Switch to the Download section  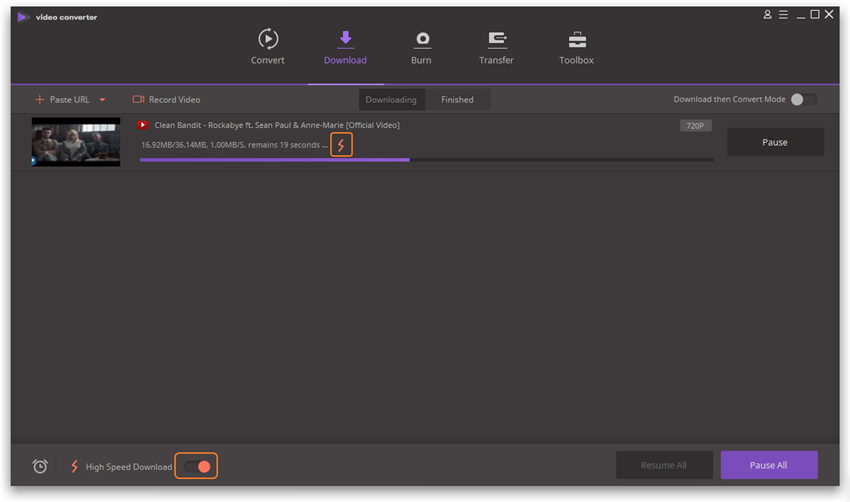tap(345, 47)
